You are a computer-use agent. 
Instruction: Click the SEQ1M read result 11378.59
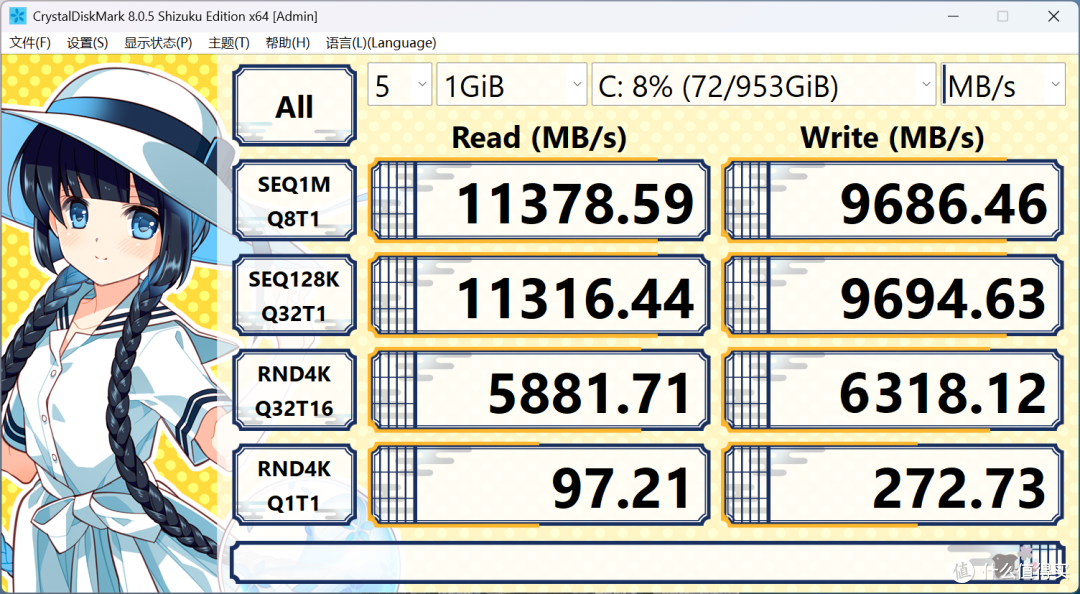point(540,201)
